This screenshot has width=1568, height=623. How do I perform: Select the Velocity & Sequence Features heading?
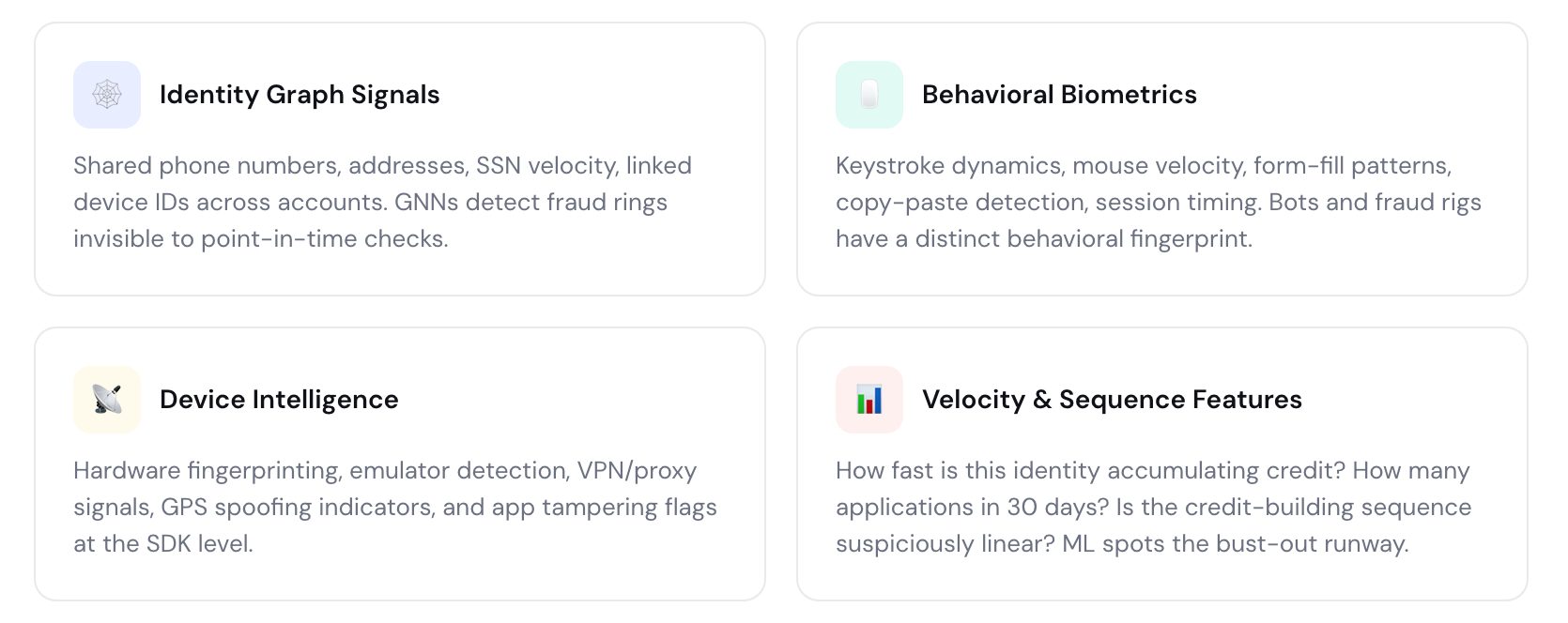(1112, 400)
